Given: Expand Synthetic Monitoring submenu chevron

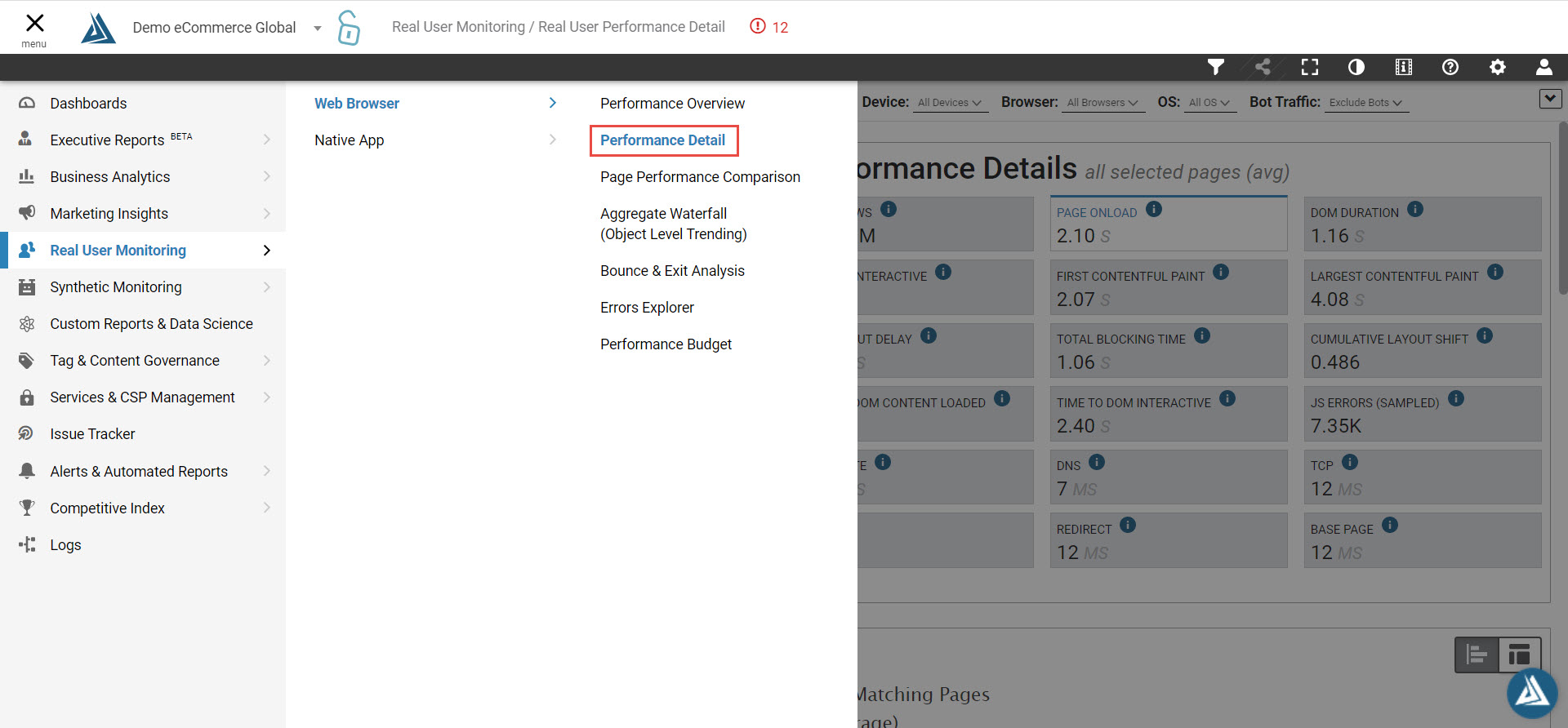Looking at the screenshot, I should click(x=267, y=287).
